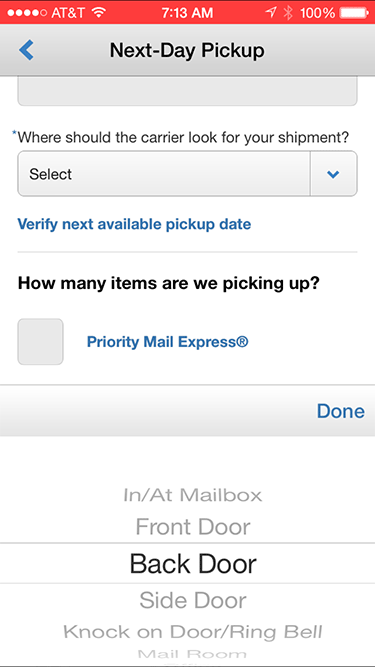This screenshot has width=375, height=667.
Task: Open dropdown using the blue chevron arrow
Action: pyautogui.click(x=334, y=174)
